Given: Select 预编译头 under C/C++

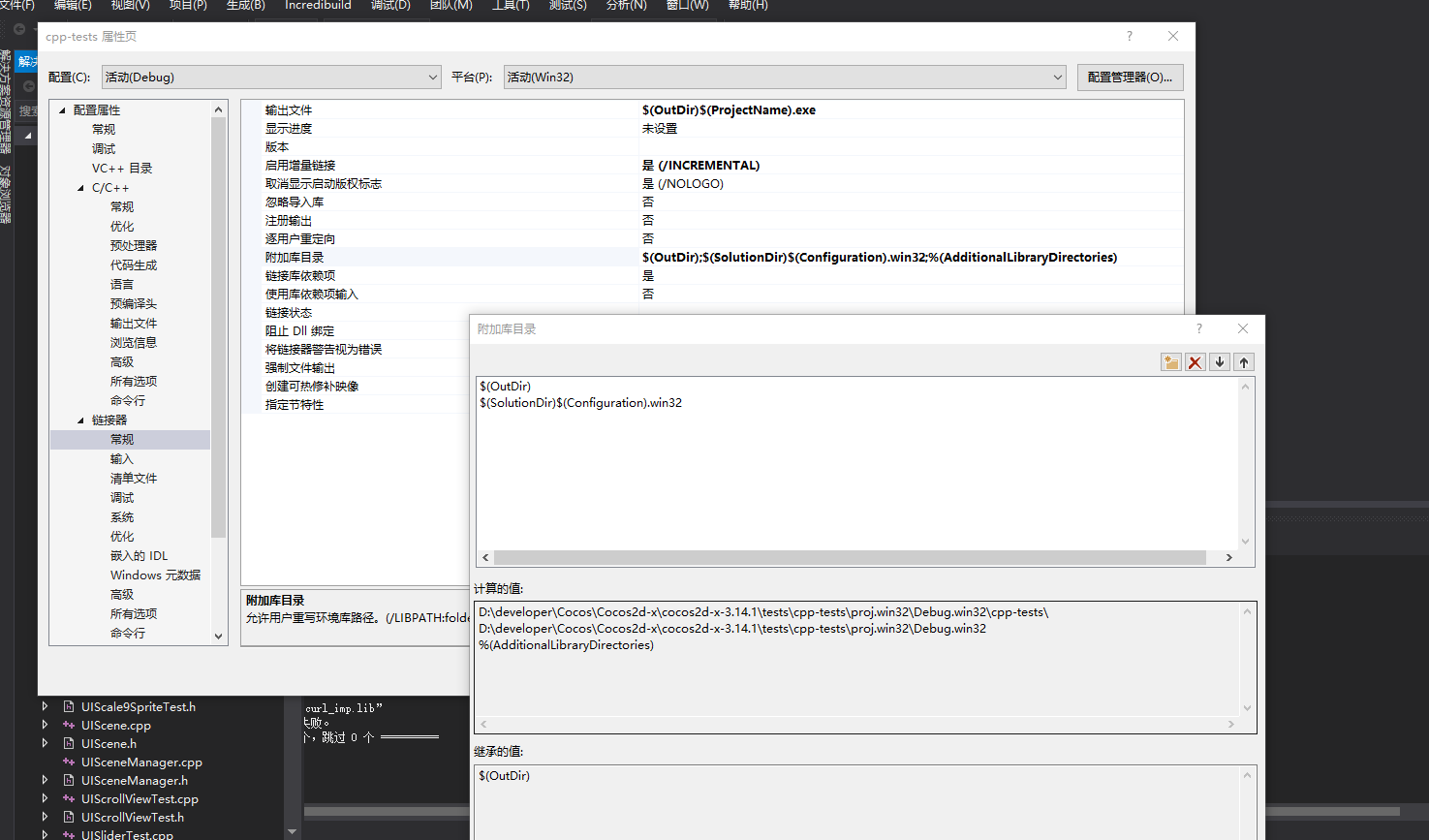Looking at the screenshot, I should 134,304.
